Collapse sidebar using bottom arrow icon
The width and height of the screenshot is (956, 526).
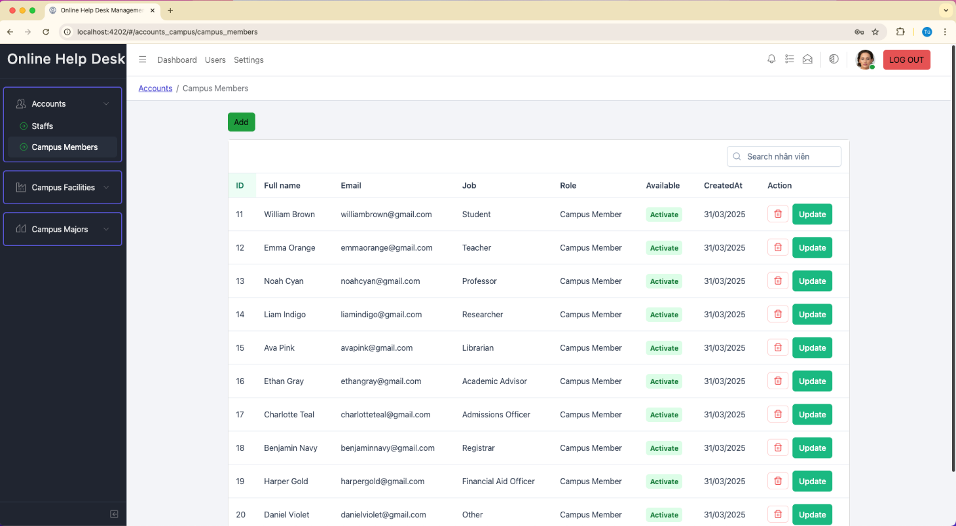[x=114, y=514]
